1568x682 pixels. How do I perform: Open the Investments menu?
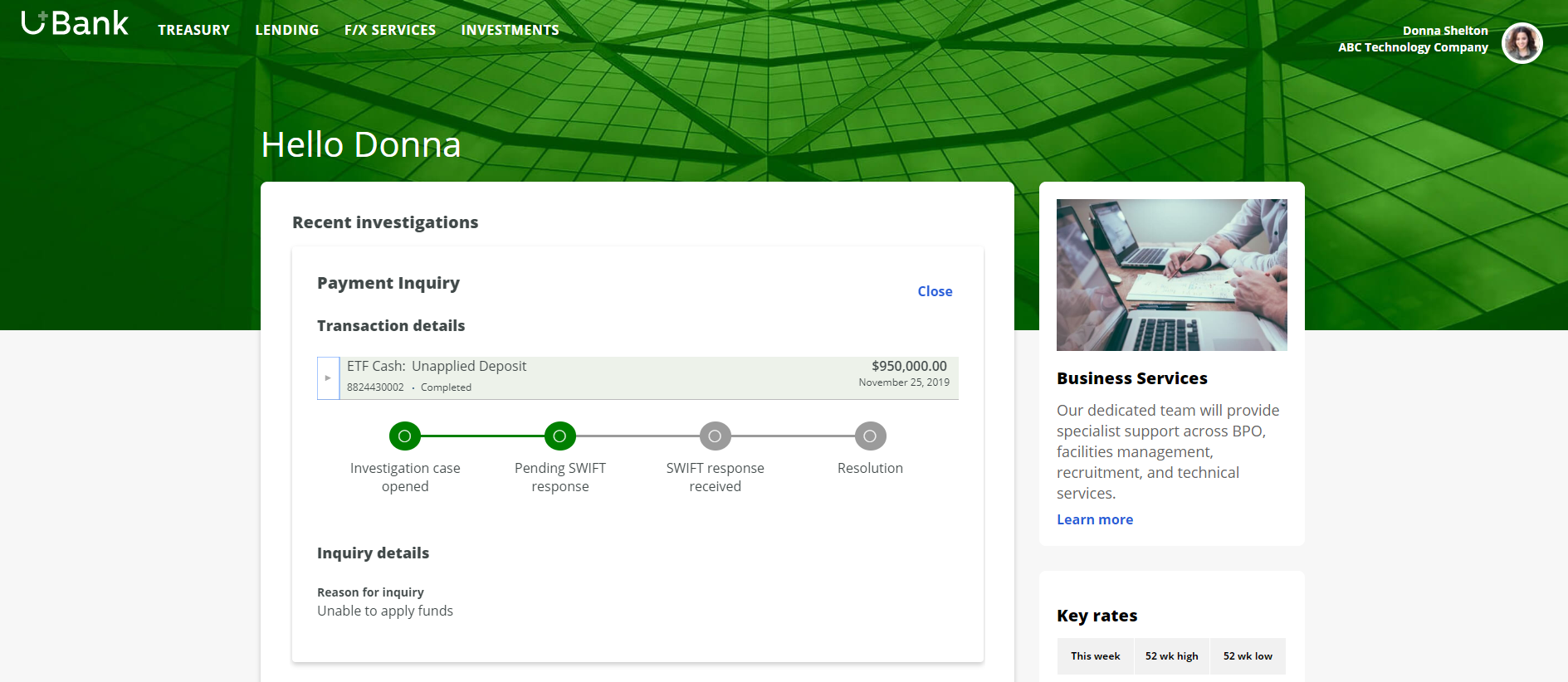[510, 30]
